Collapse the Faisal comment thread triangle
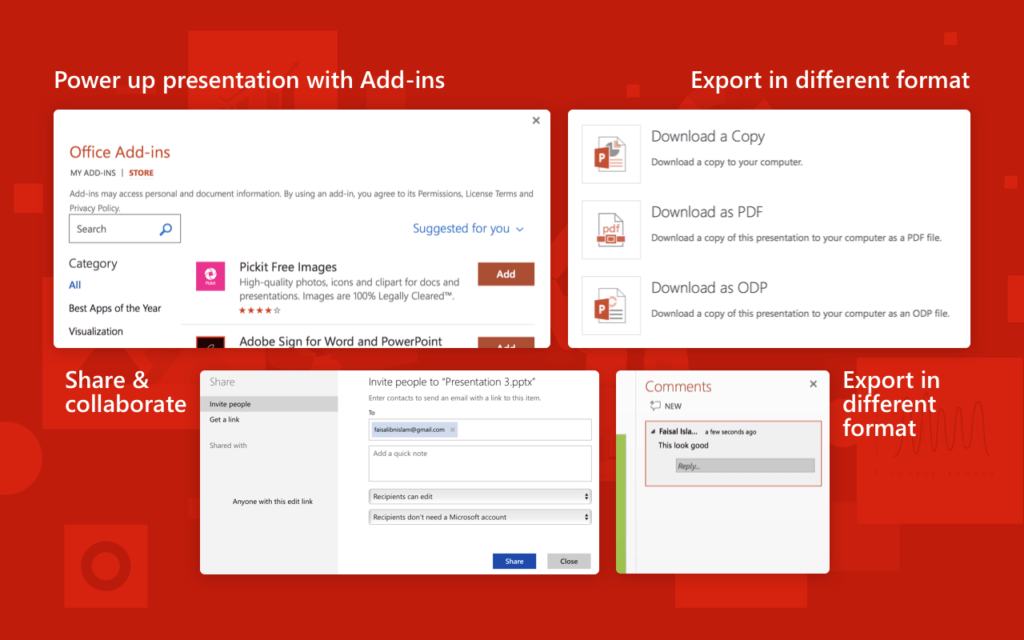The width and height of the screenshot is (1024, 640). (x=652, y=432)
